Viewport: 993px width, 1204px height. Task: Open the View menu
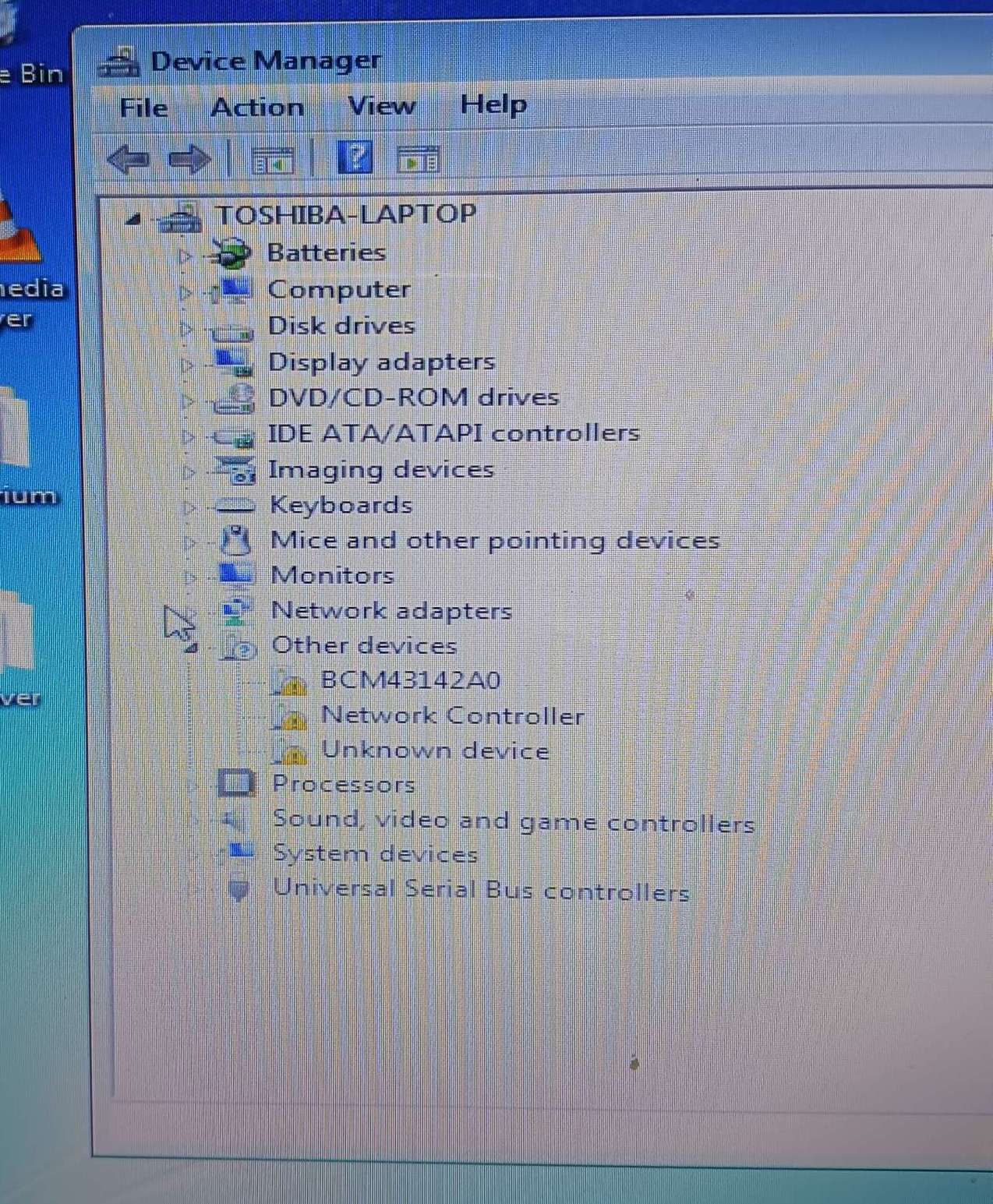click(x=381, y=105)
